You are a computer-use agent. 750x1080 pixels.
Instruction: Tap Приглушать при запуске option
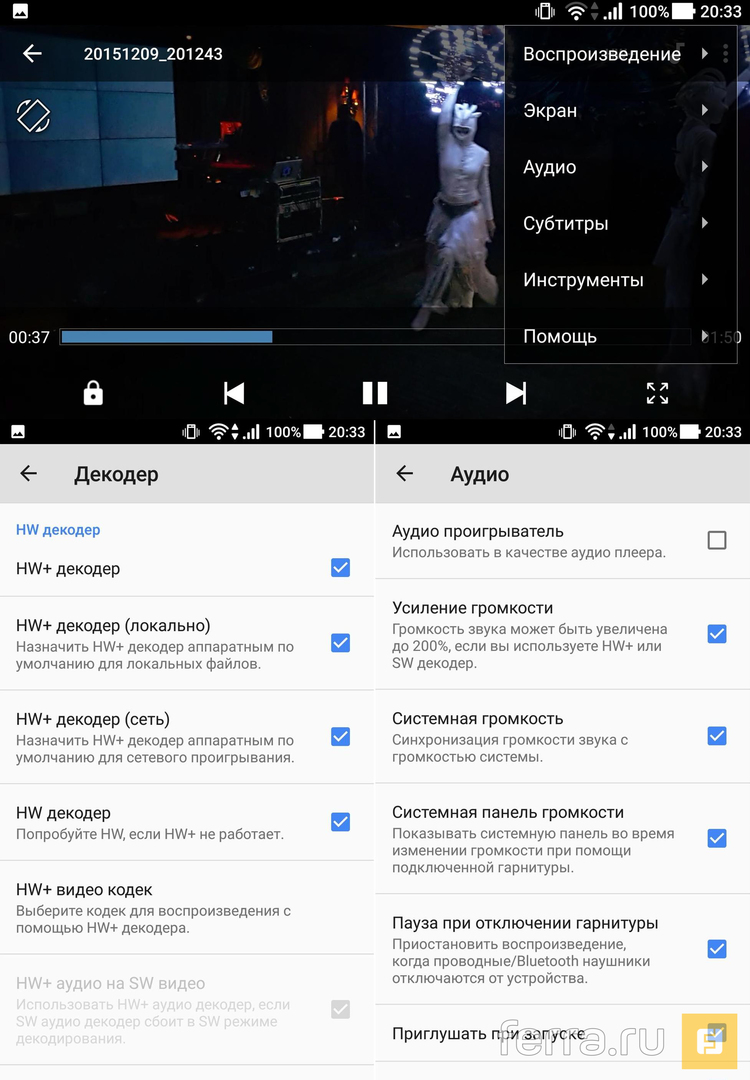(x=563, y=1034)
